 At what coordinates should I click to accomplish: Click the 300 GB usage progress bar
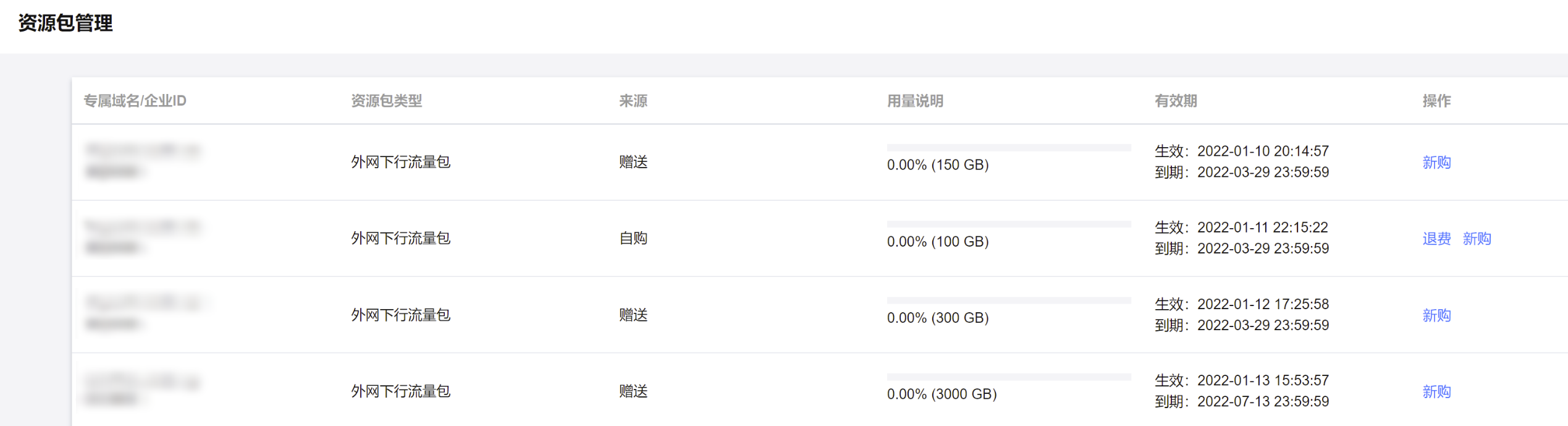point(1008,300)
